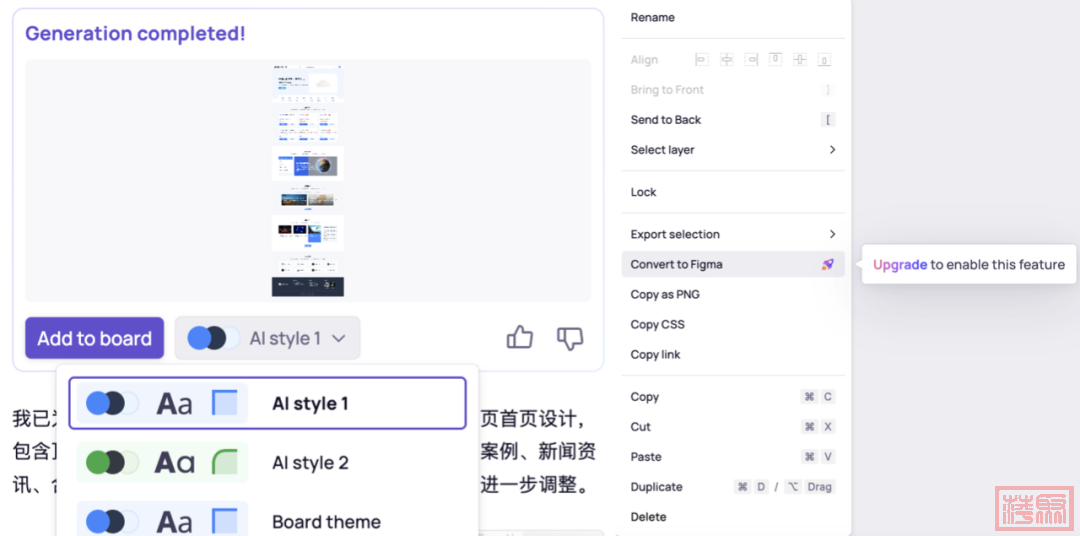Click the Upgrade link in the tooltip
This screenshot has height=536, width=1080.
pos(899,265)
